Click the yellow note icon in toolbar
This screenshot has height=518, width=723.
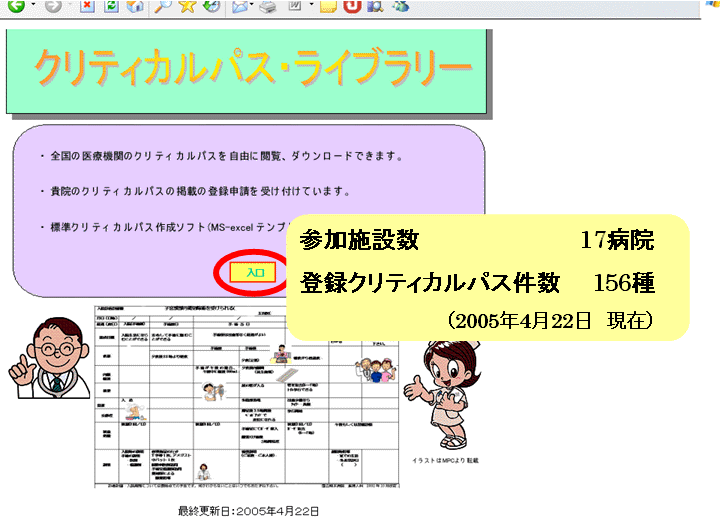[x=328, y=6]
